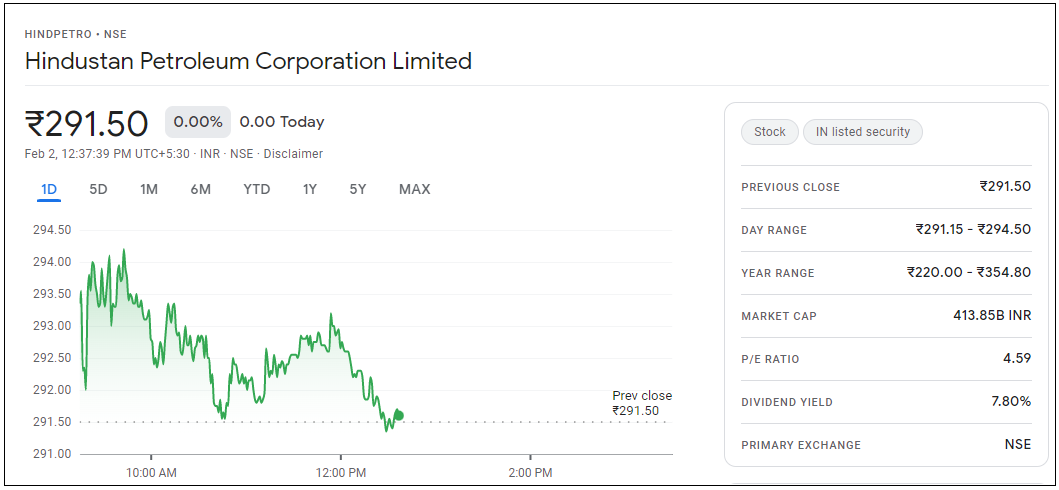Switch to the 5D chart range
The image size is (1059, 490).
click(x=99, y=190)
